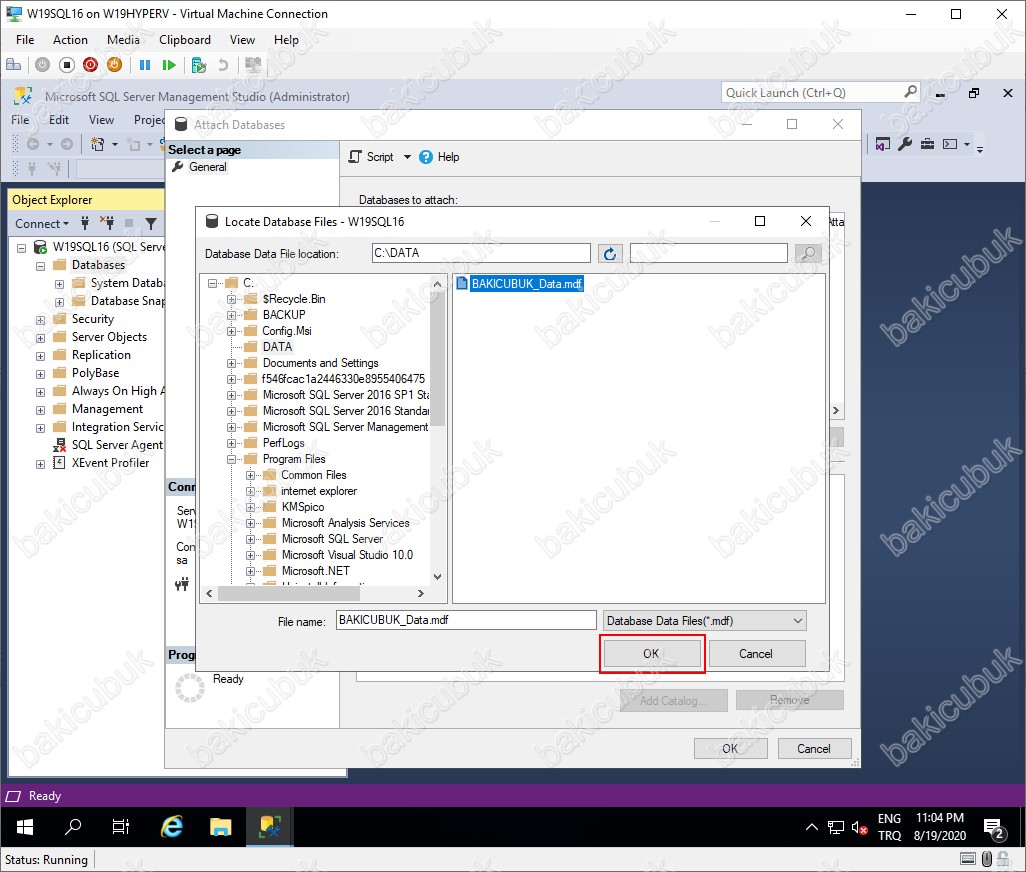Expand the KMSpico folder node
The image size is (1026, 872).
251,507
